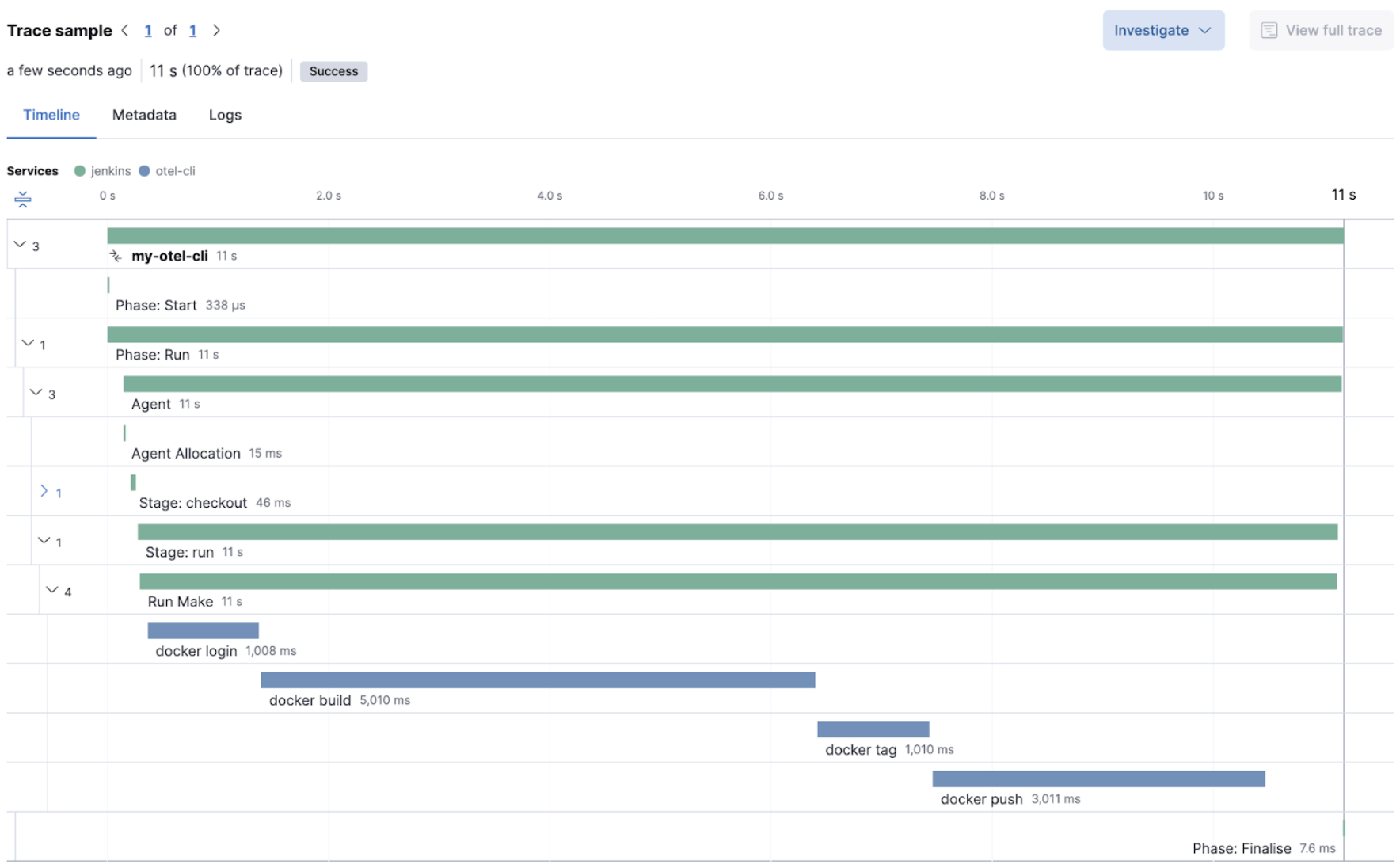The height and width of the screenshot is (868, 1400).
Task: Collapse the Run Make child spans
Action: pos(52,590)
